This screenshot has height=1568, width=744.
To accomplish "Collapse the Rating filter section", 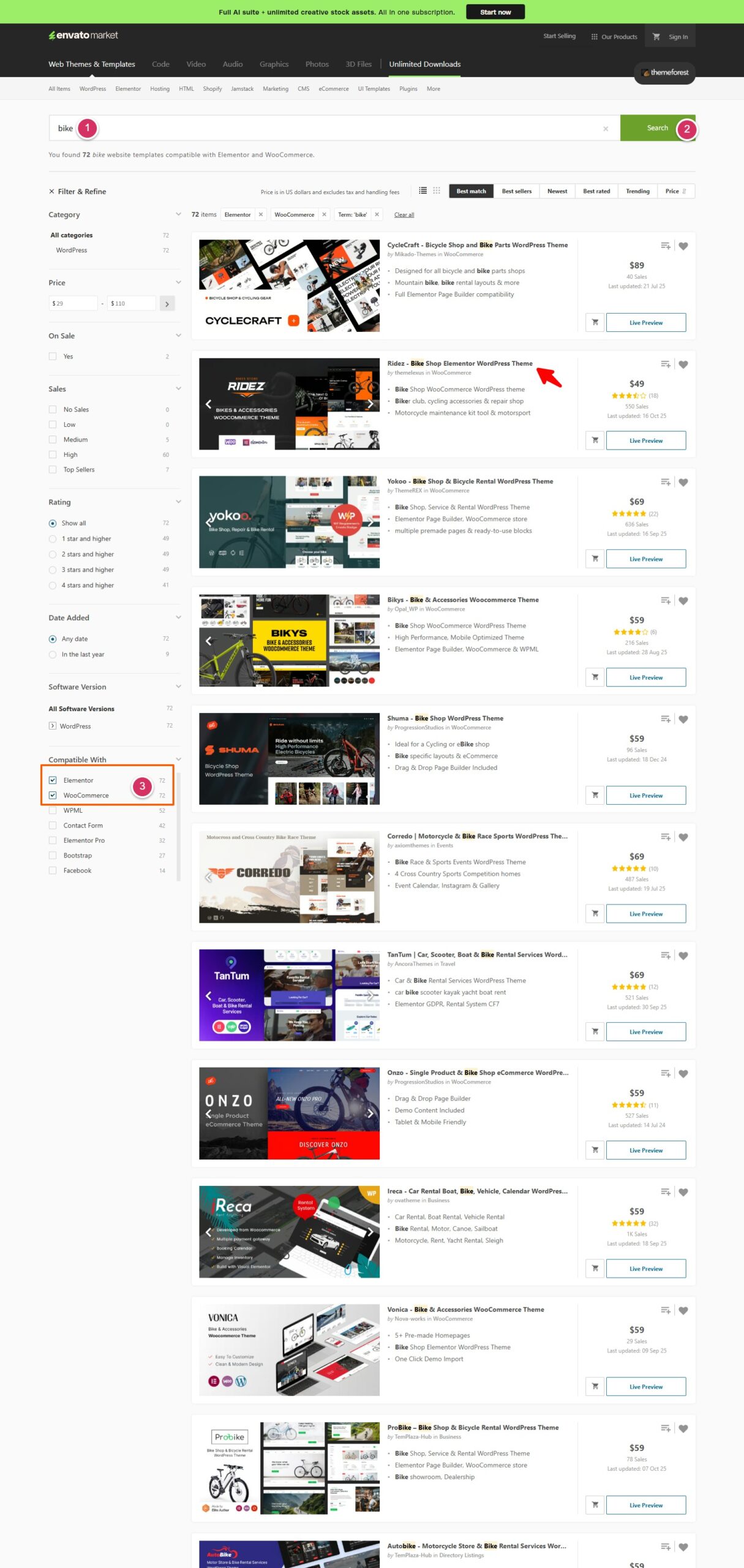I will [178, 502].
